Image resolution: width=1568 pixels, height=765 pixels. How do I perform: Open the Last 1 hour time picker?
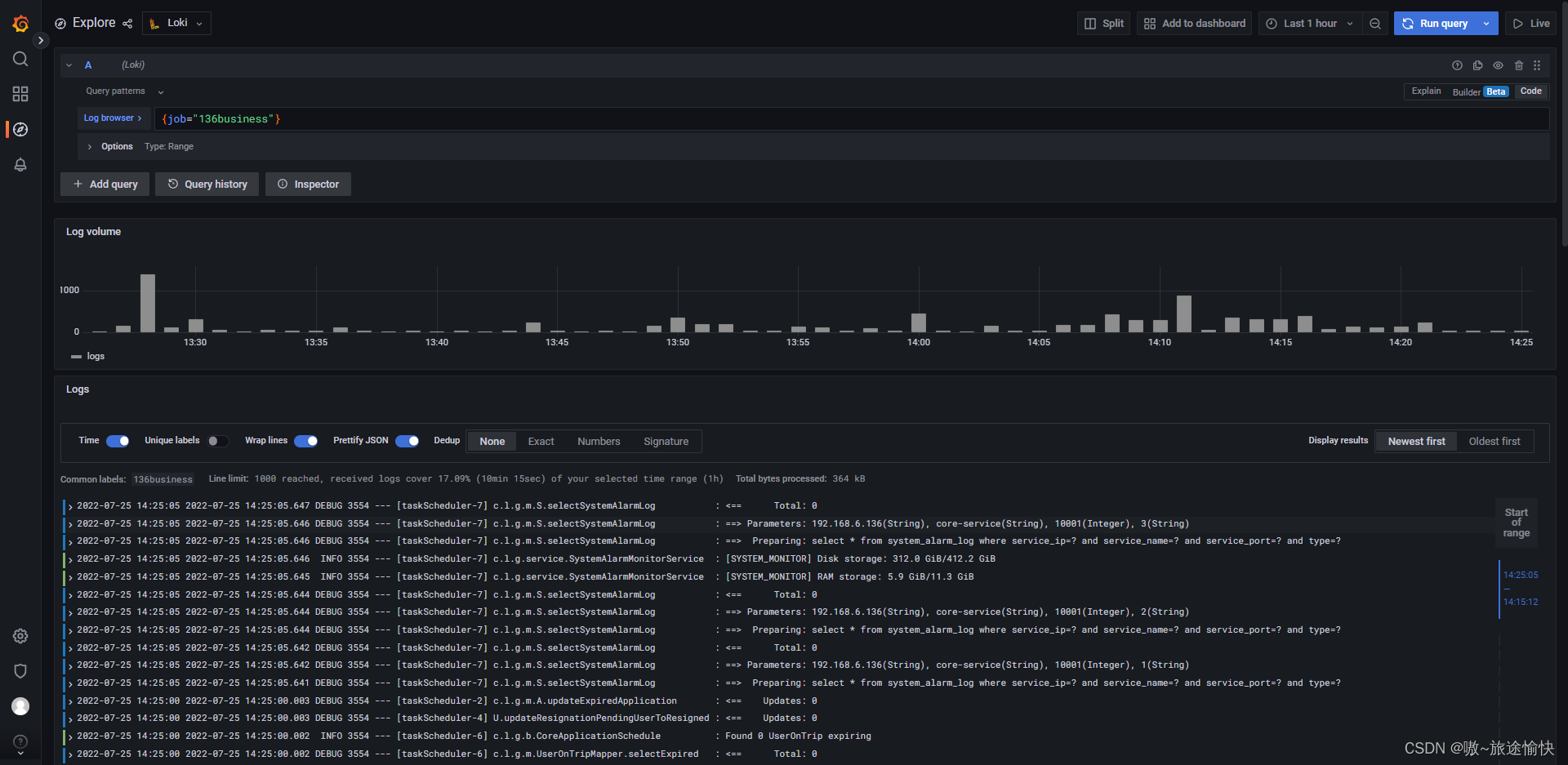1310,24
